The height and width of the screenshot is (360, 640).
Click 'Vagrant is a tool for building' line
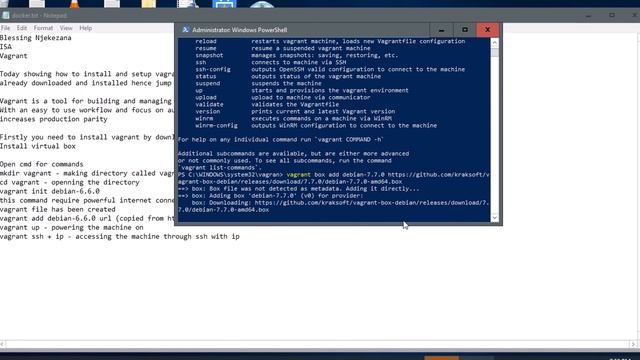point(86,101)
